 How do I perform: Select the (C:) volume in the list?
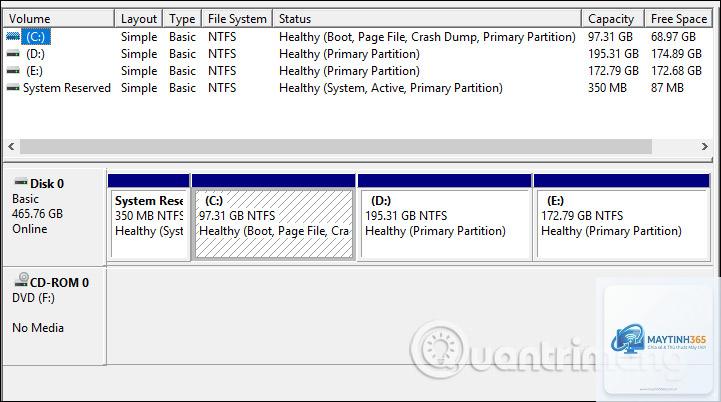(35, 37)
